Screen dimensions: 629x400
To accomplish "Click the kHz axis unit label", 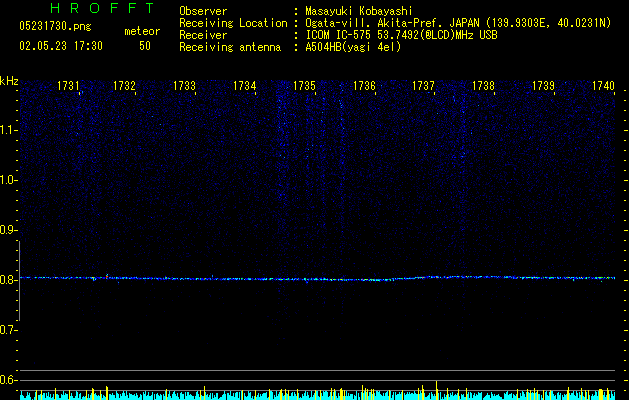I will [9, 81].
